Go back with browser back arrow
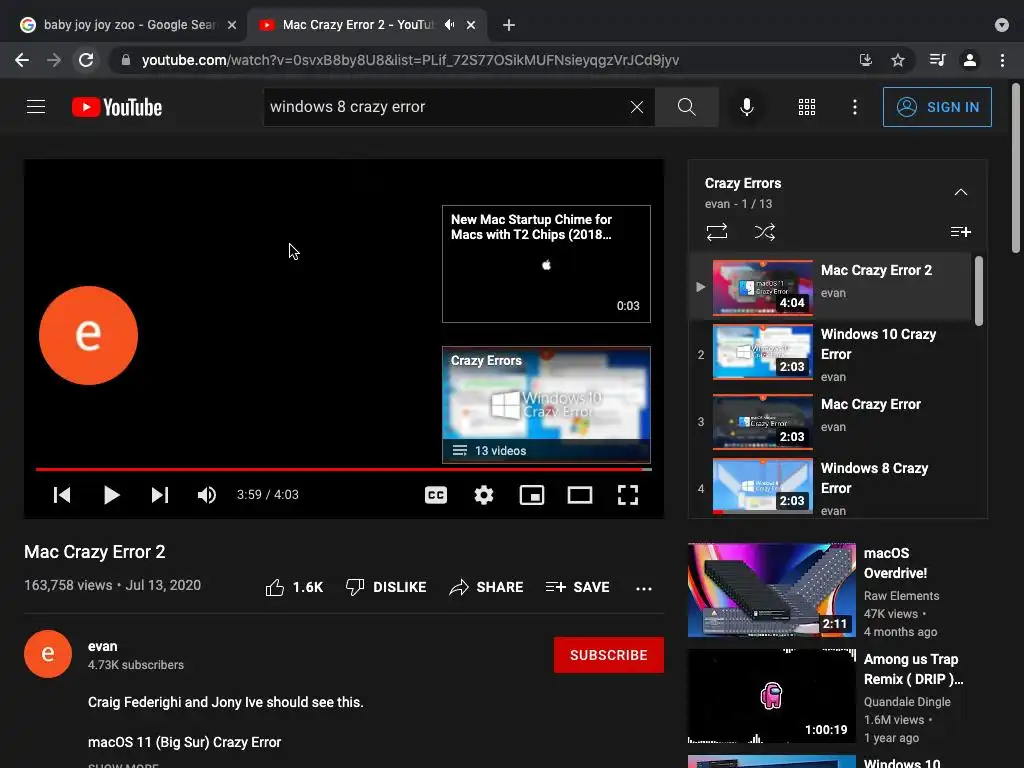The height and width of the screenshot is (768, 1024). 22,60
